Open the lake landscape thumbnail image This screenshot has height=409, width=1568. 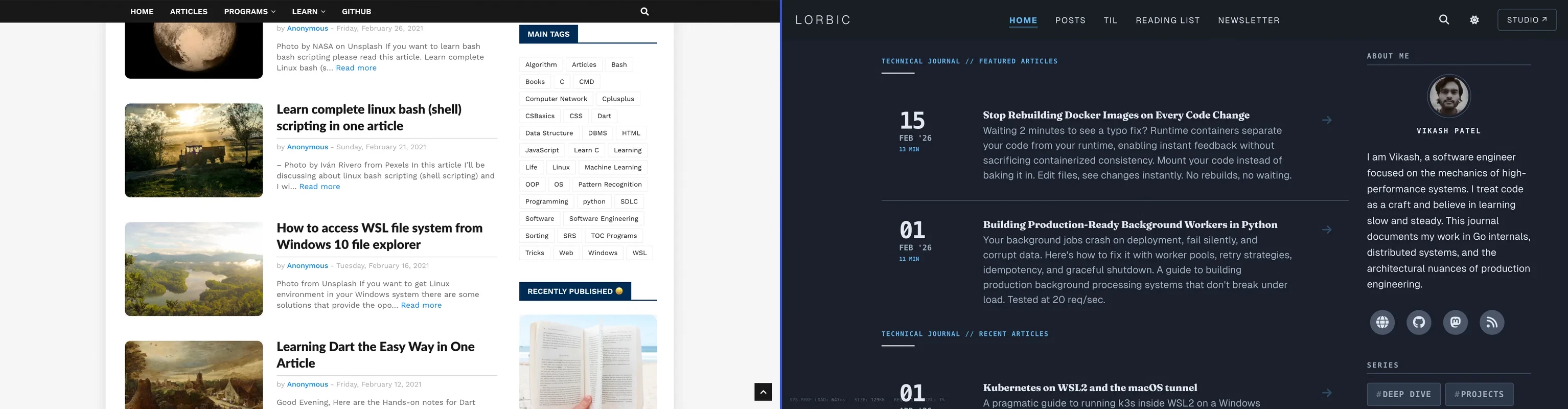[194, 269]
